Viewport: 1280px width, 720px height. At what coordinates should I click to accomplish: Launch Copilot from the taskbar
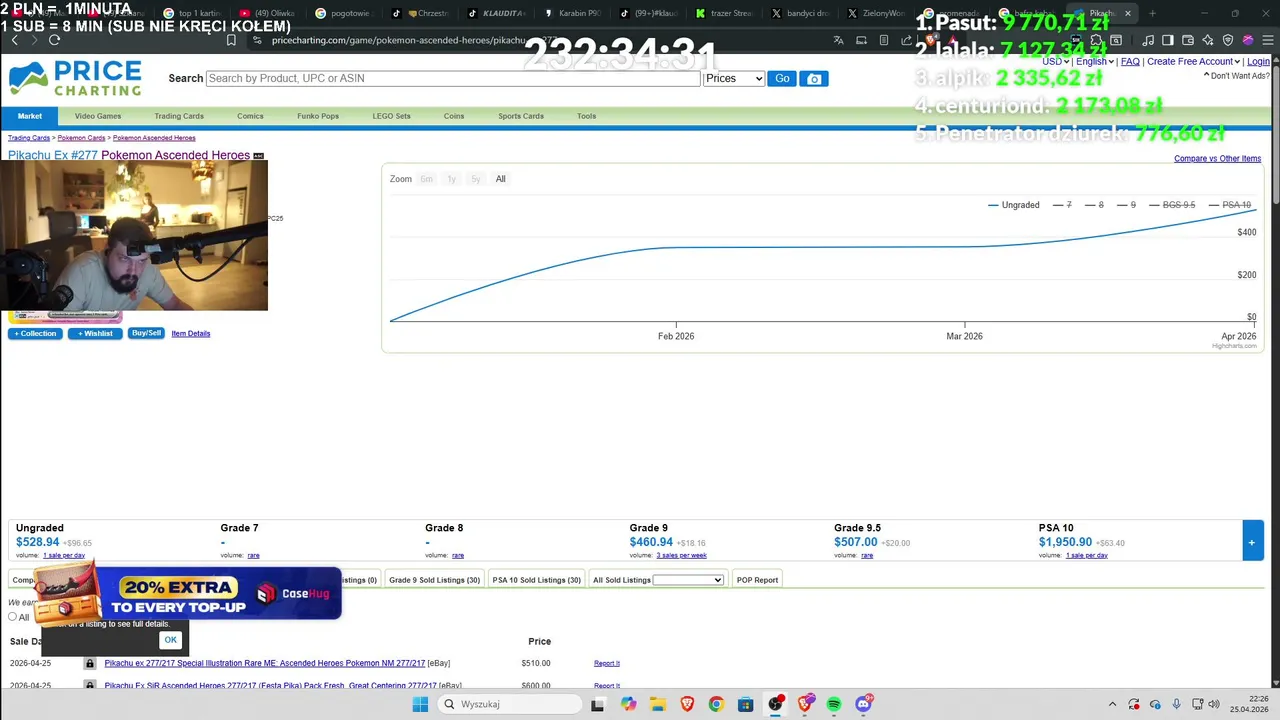(x=628, y=704)
